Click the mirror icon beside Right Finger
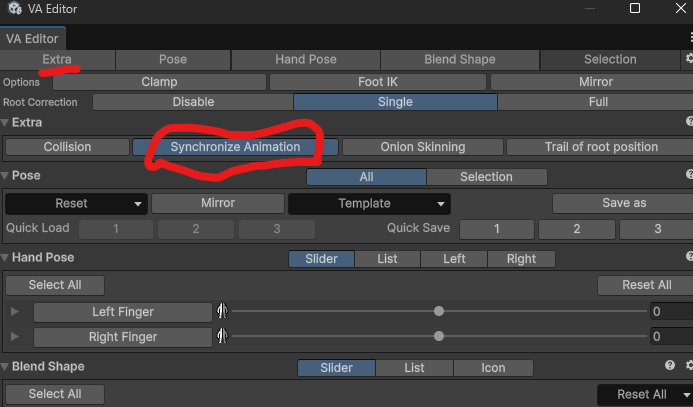 222,336
